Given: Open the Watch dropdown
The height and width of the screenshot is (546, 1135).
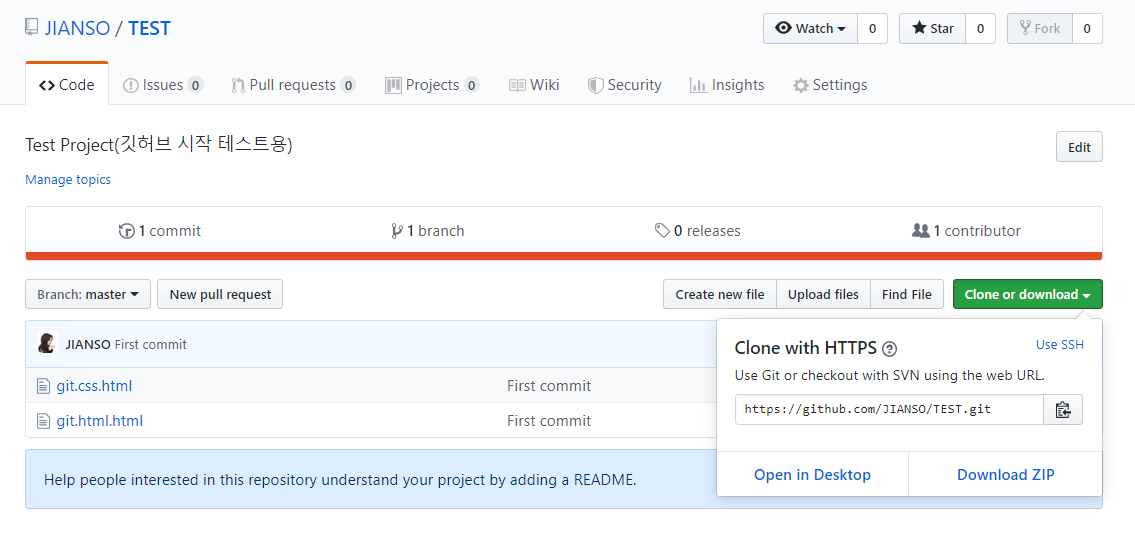Looking at the screenshot, I should [x=810, y=29].
